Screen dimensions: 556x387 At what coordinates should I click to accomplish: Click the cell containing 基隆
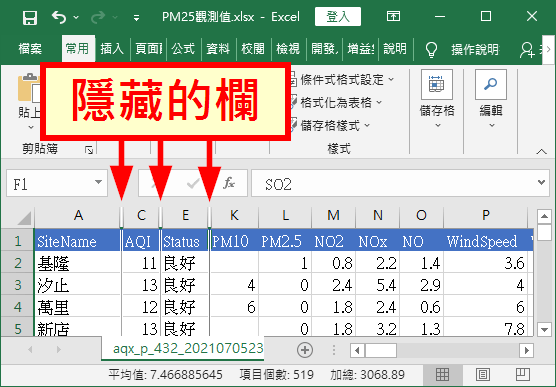77,263
